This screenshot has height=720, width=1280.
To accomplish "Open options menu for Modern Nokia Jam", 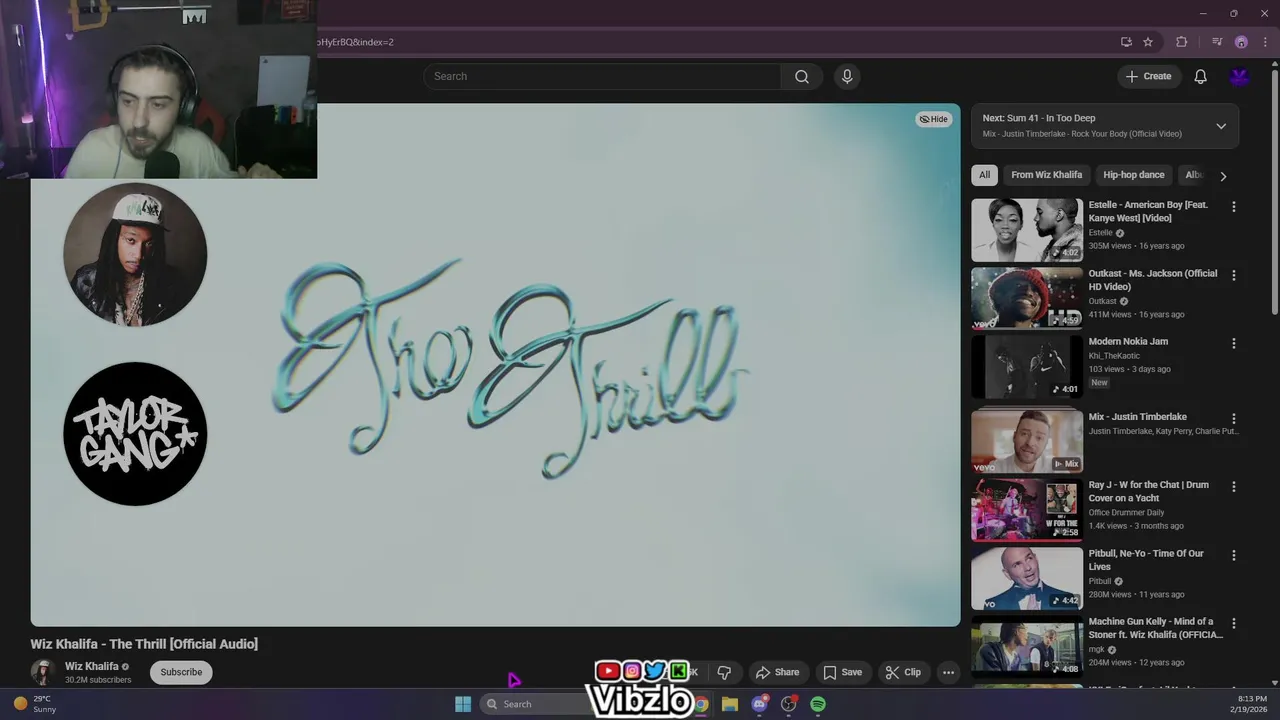I will click(1233, 343).
